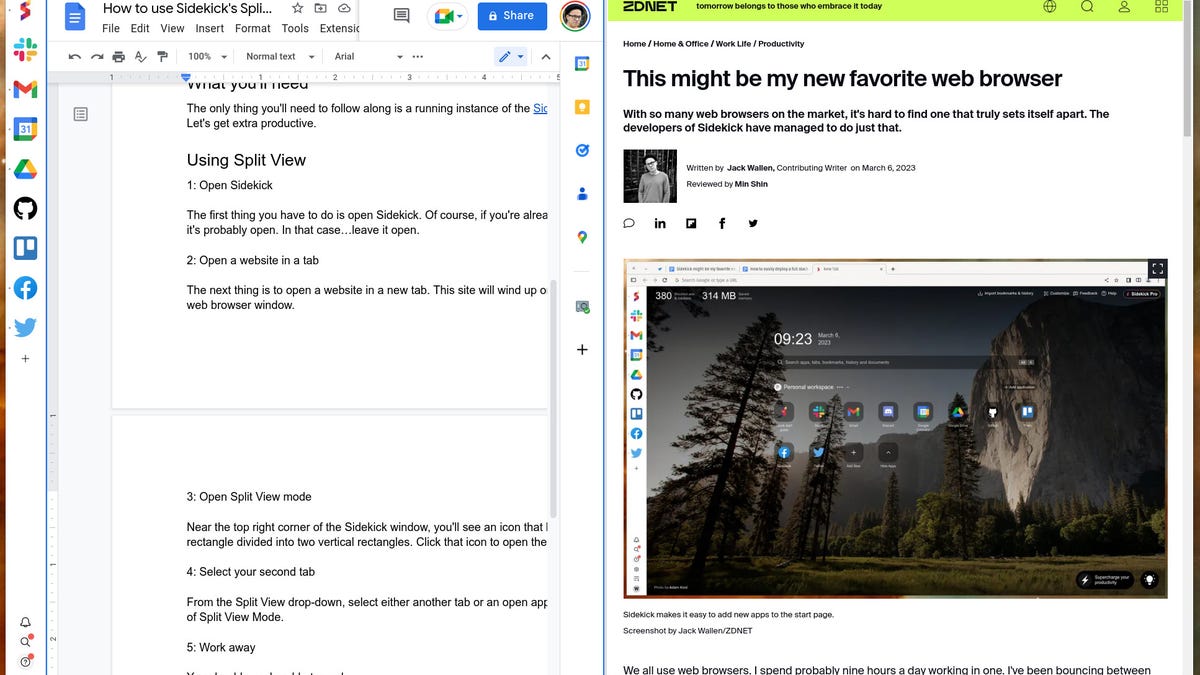This screenshot has width=1200, height=675.
Task: Click the blue Share button
Action: pyautogui.click(x=512, y=16)
